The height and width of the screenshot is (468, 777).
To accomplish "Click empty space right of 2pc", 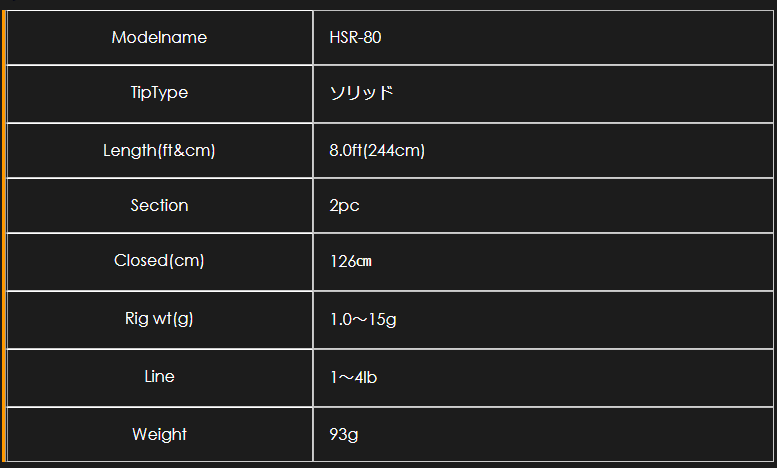I will (565, 205).
